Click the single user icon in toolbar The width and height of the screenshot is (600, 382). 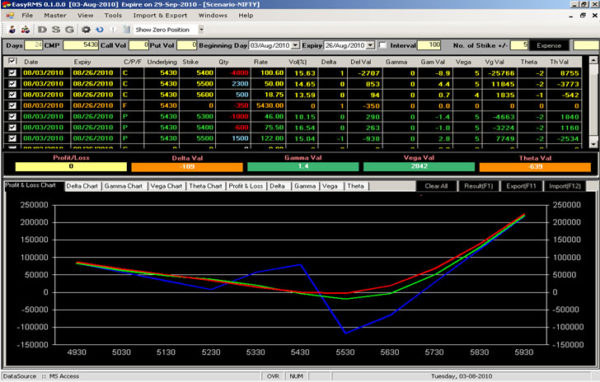click(12, 29)
